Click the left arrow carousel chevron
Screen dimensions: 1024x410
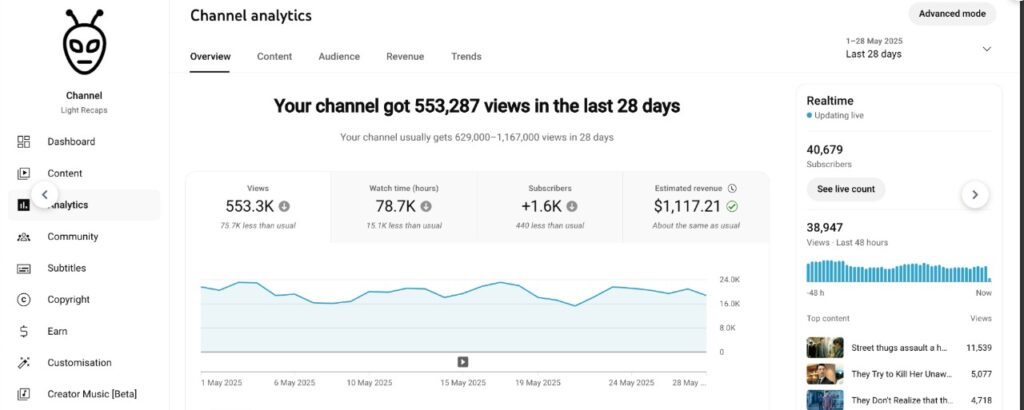point(44,195)
